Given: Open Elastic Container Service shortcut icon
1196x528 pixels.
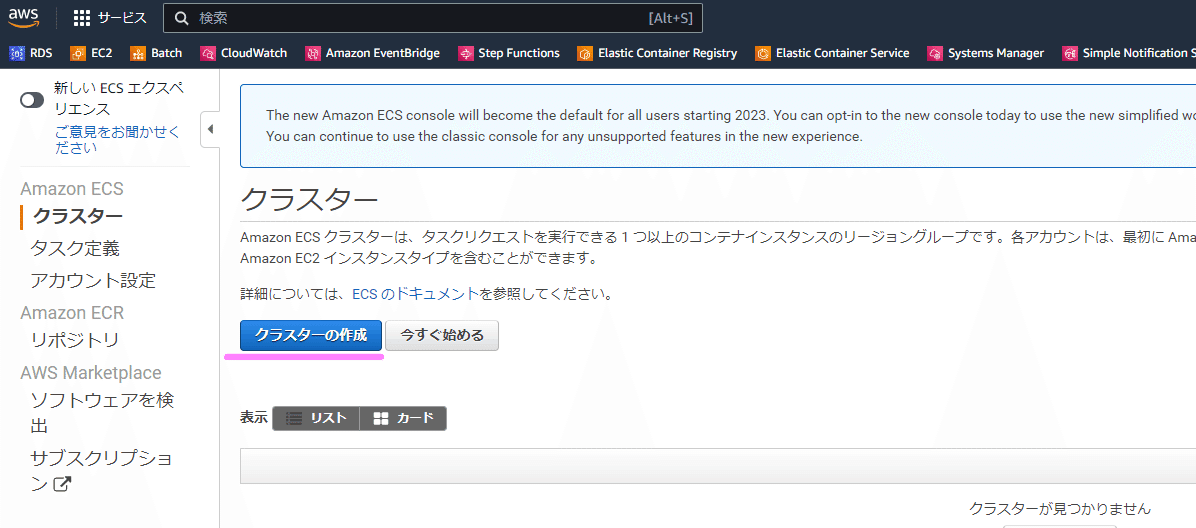Looking at the screenshot, I should coord(763,53).
